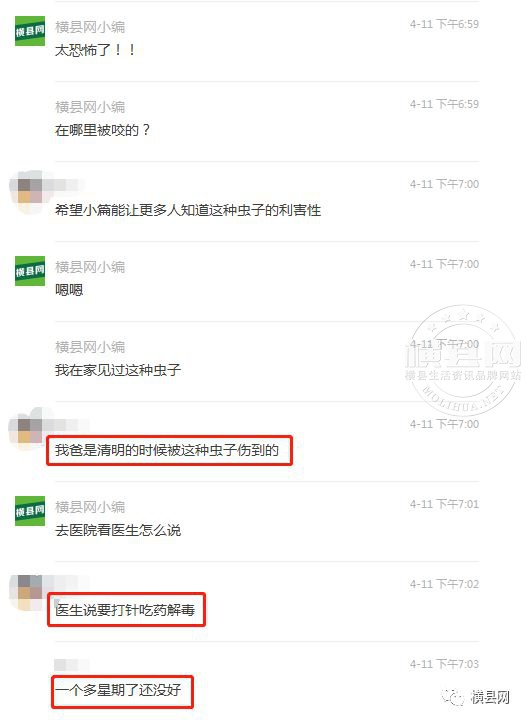The width and height of the screenshot is (526, 721).
Task: Select the message 在哪里被咬的？
Action: click(x=102, y=130)
